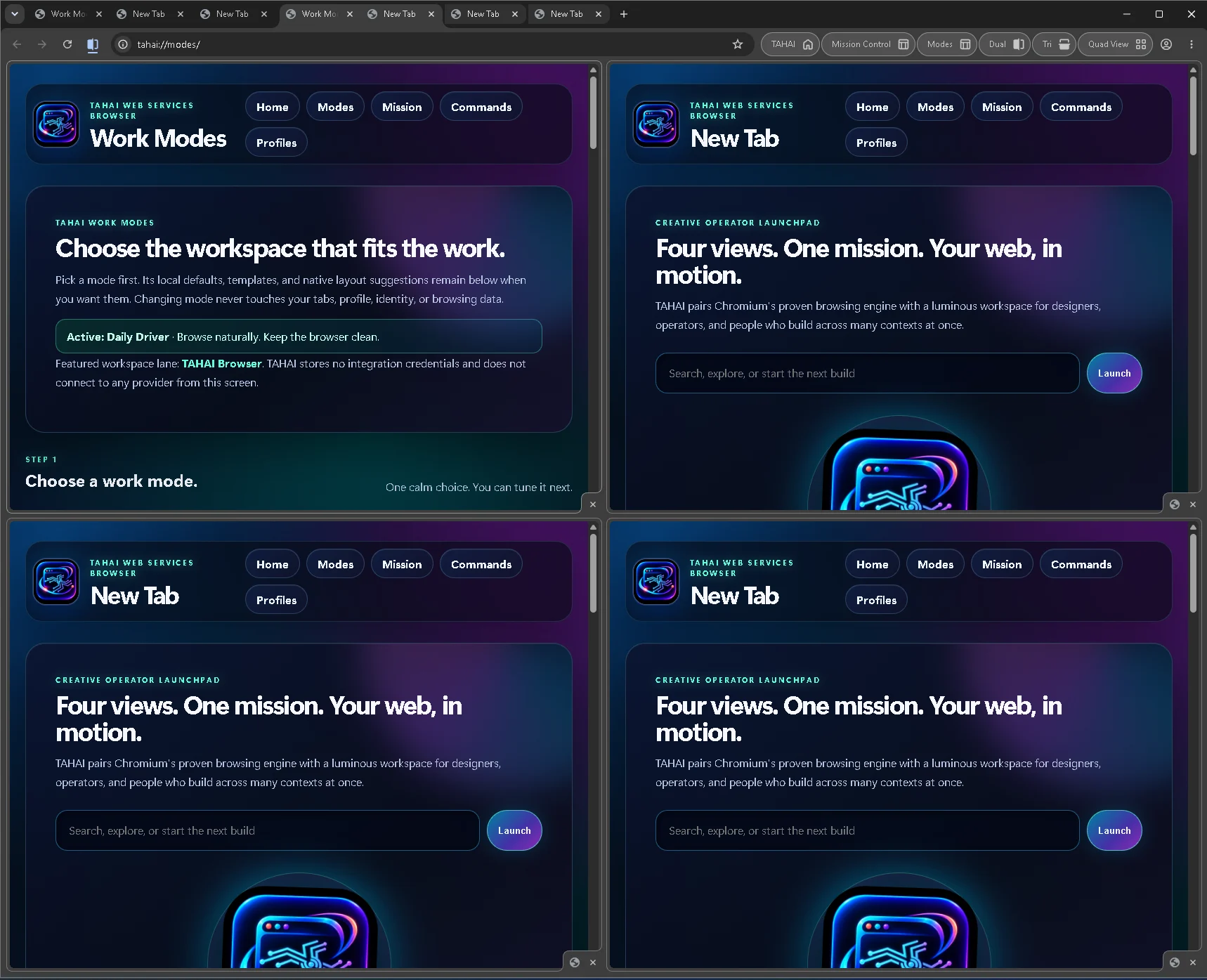
Task: Click Modes in the bottom-right pane
Action: point(936,564)
